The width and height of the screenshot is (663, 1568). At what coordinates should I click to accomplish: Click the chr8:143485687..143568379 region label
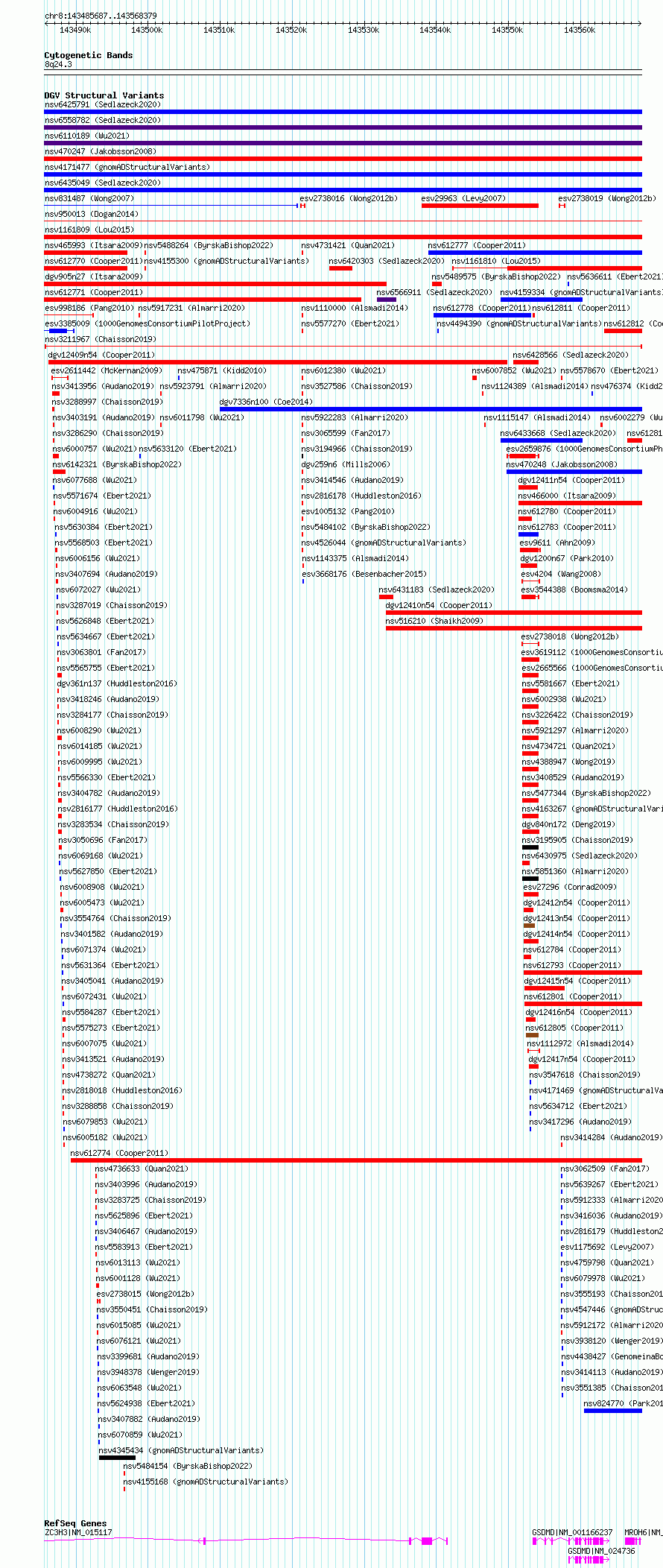click(x=101, y=16)
